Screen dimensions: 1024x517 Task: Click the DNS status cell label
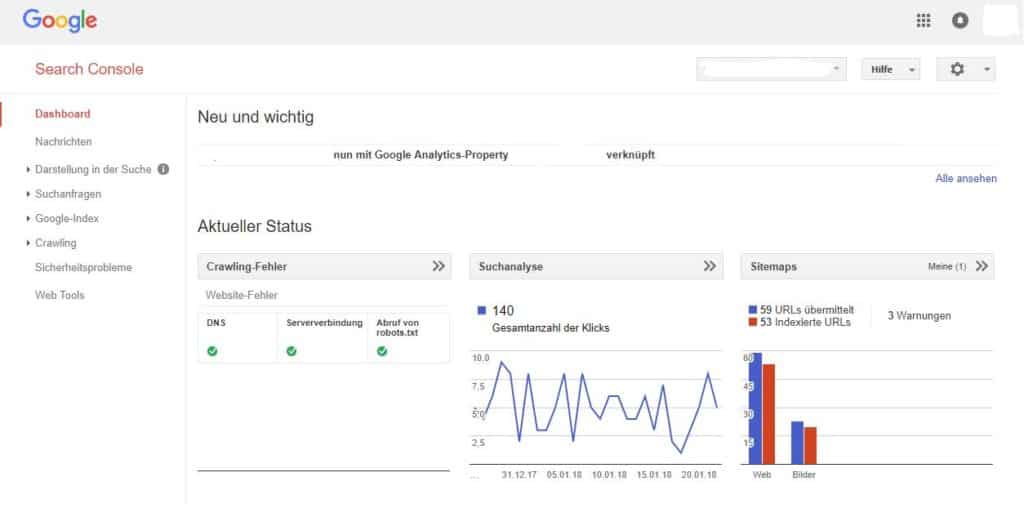tap(216, 322)
